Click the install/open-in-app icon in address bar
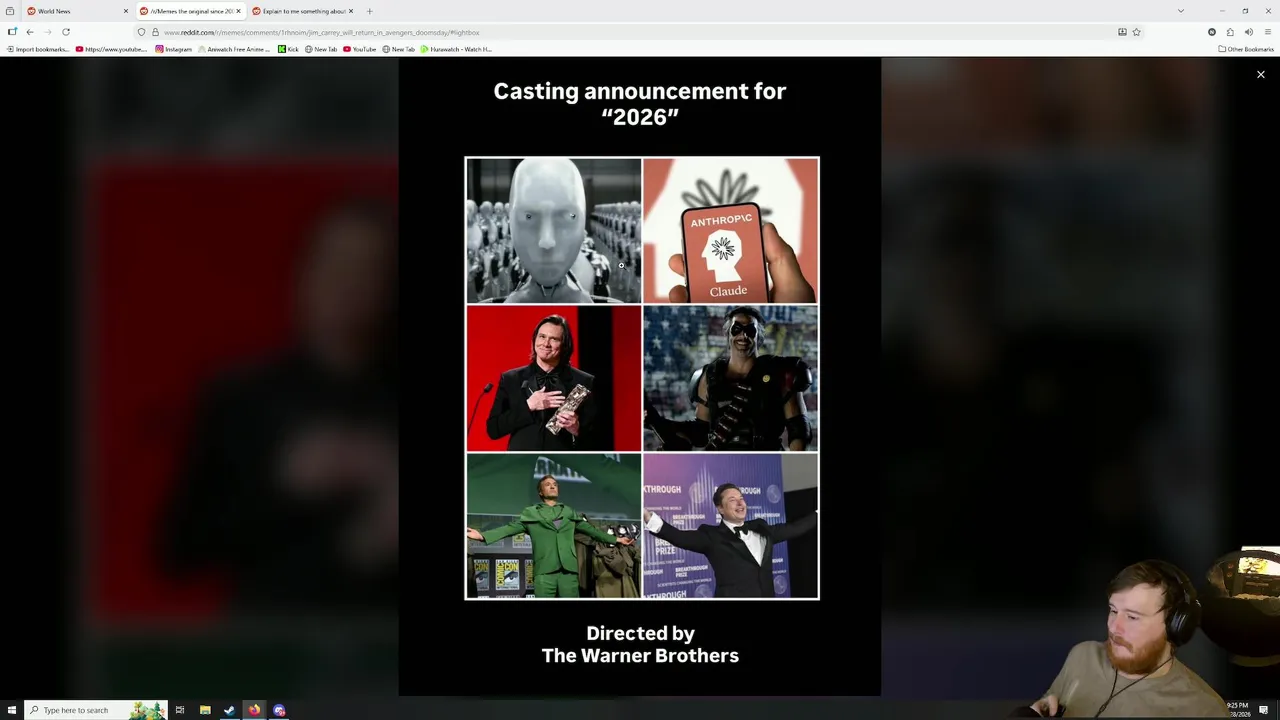The image size is (1280, 720). point(1122,32)
